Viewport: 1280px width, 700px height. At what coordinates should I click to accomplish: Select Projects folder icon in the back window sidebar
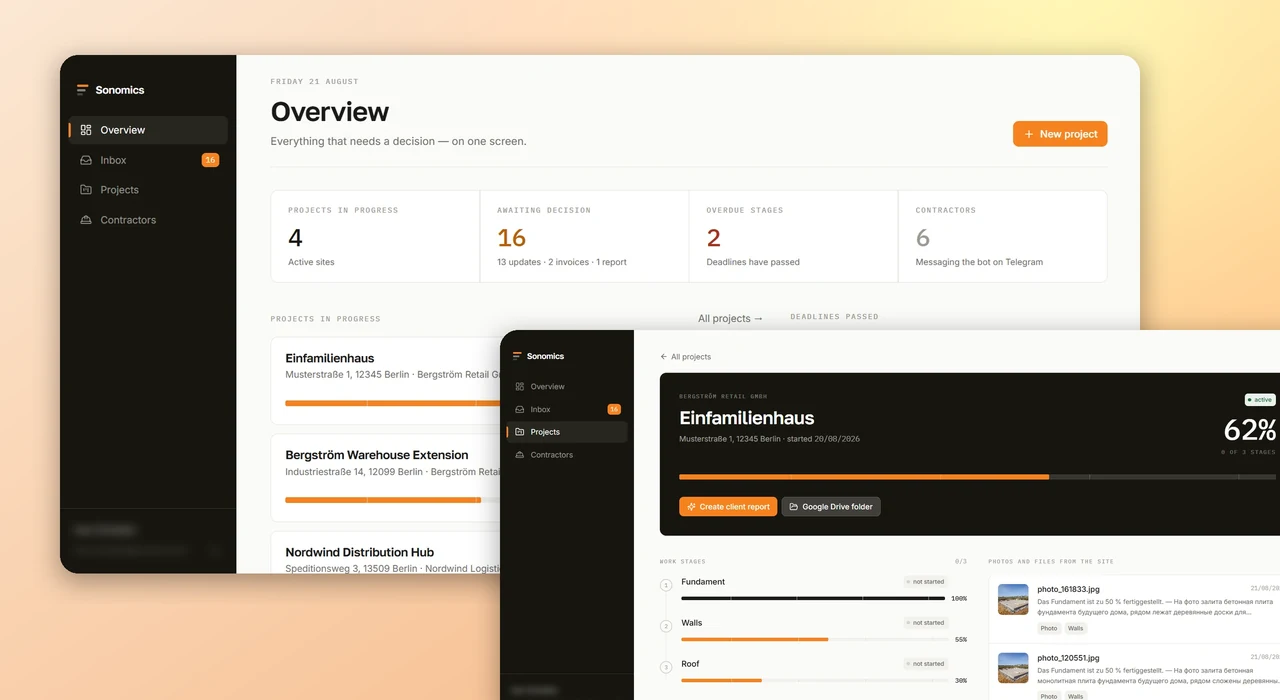[86, 190]
